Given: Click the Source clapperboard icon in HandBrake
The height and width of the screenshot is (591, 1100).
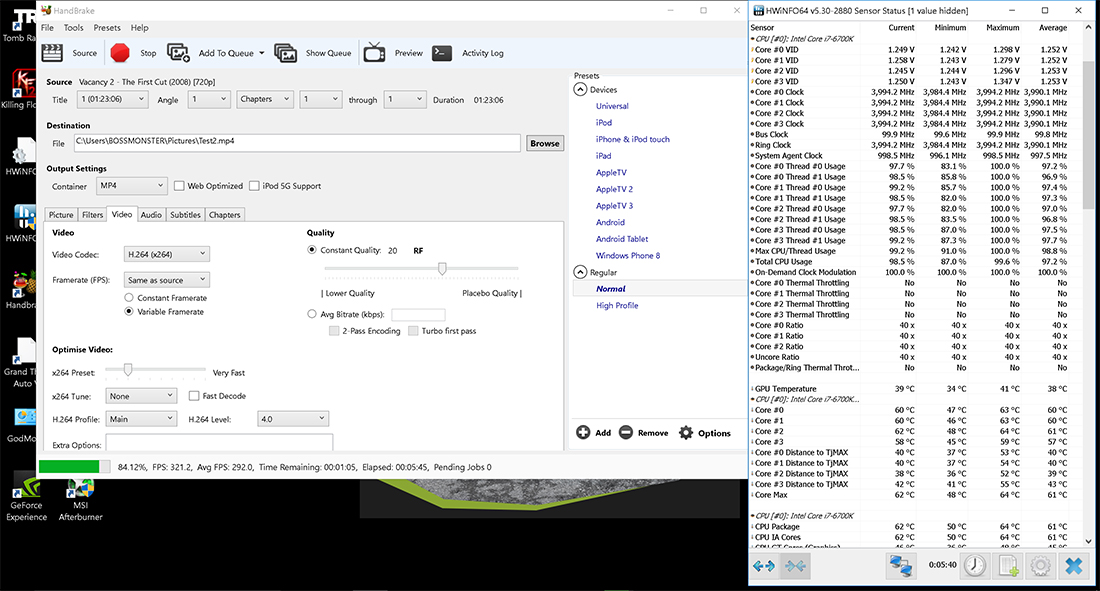Looking at the screenshot, I should 52,53.
